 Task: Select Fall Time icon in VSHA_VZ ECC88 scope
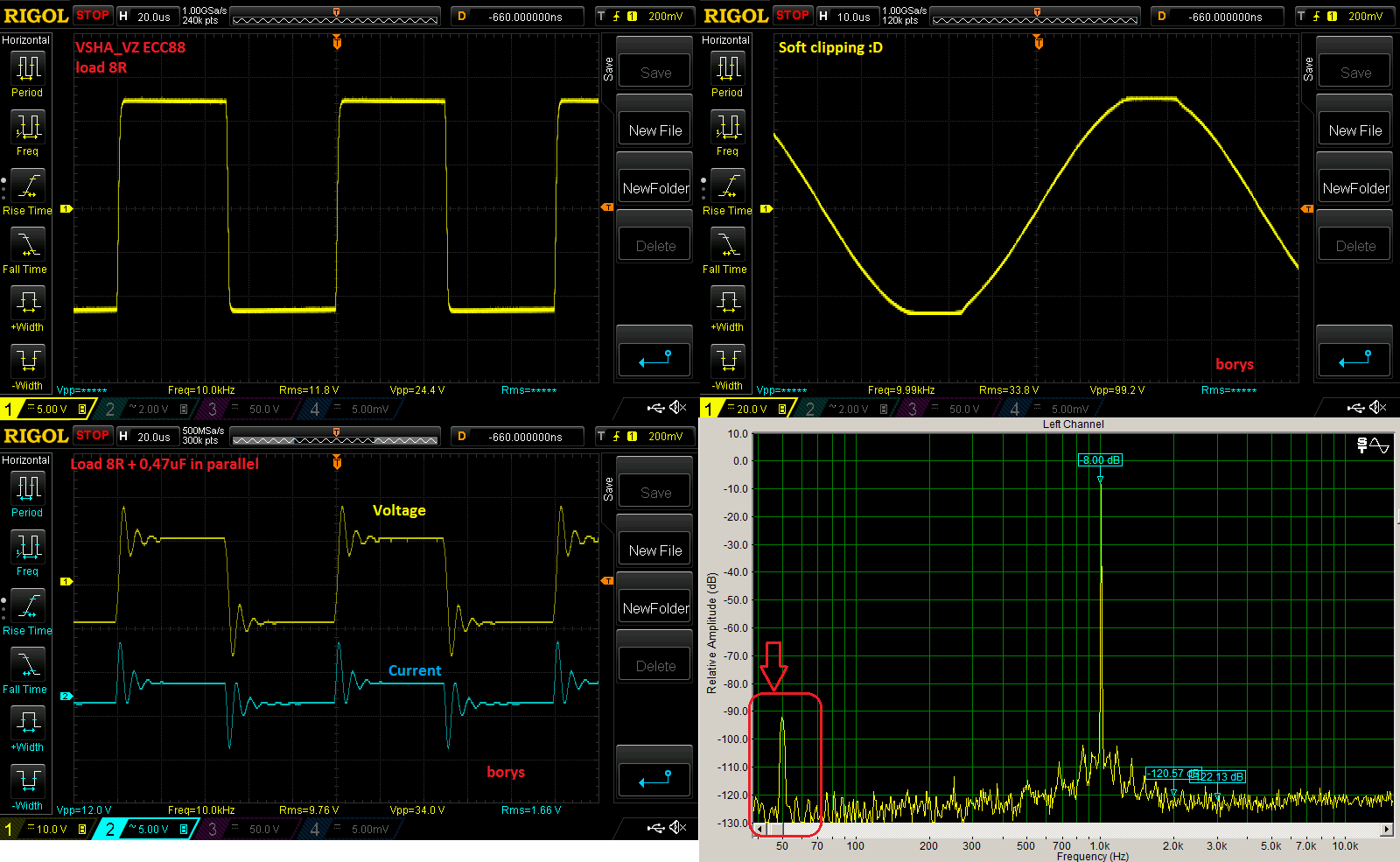(27, 244)
